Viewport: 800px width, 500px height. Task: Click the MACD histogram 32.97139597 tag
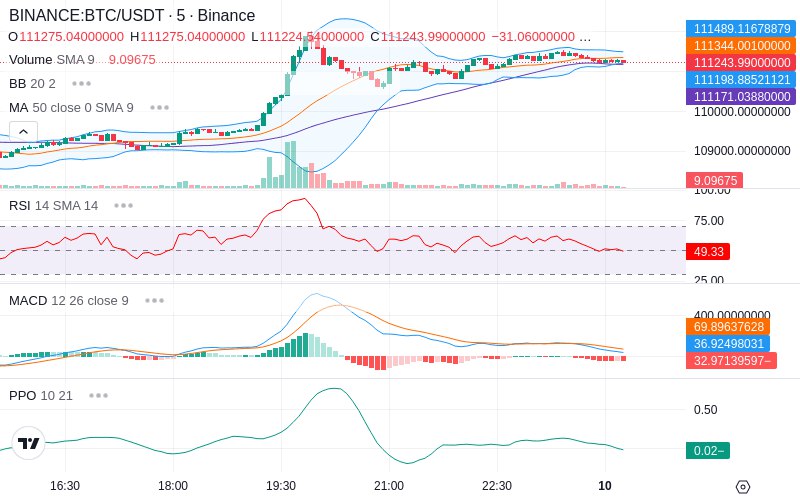(731, 360)
